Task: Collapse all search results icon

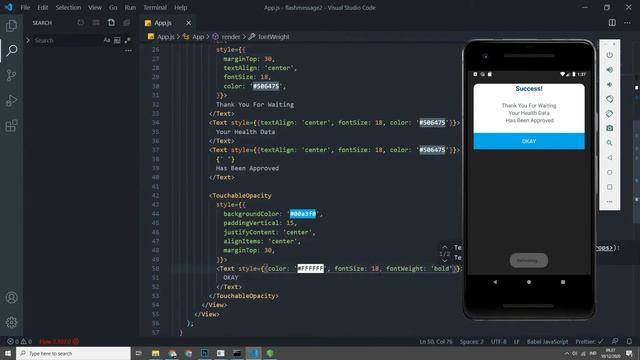Action: coord(127,23)
